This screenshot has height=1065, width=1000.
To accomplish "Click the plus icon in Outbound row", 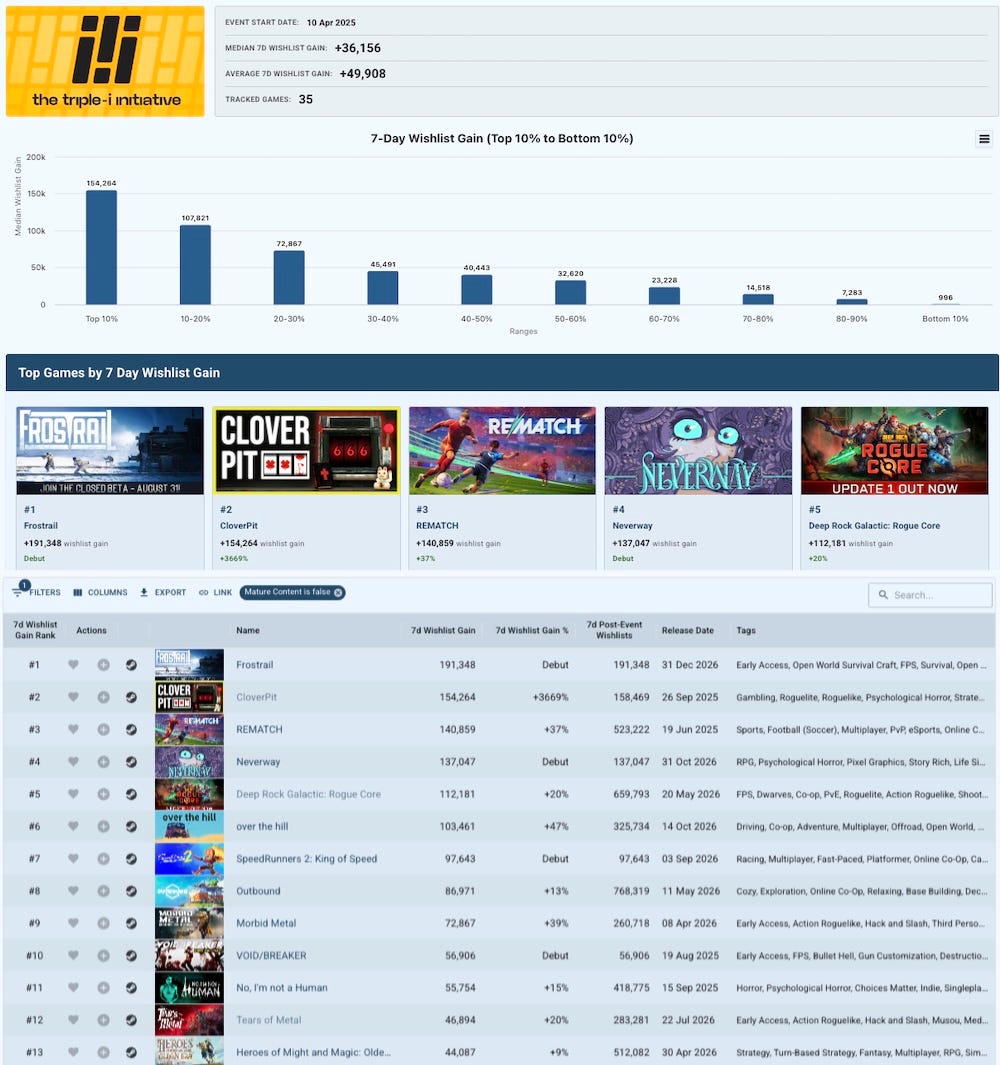I will (x=103, y=890).
